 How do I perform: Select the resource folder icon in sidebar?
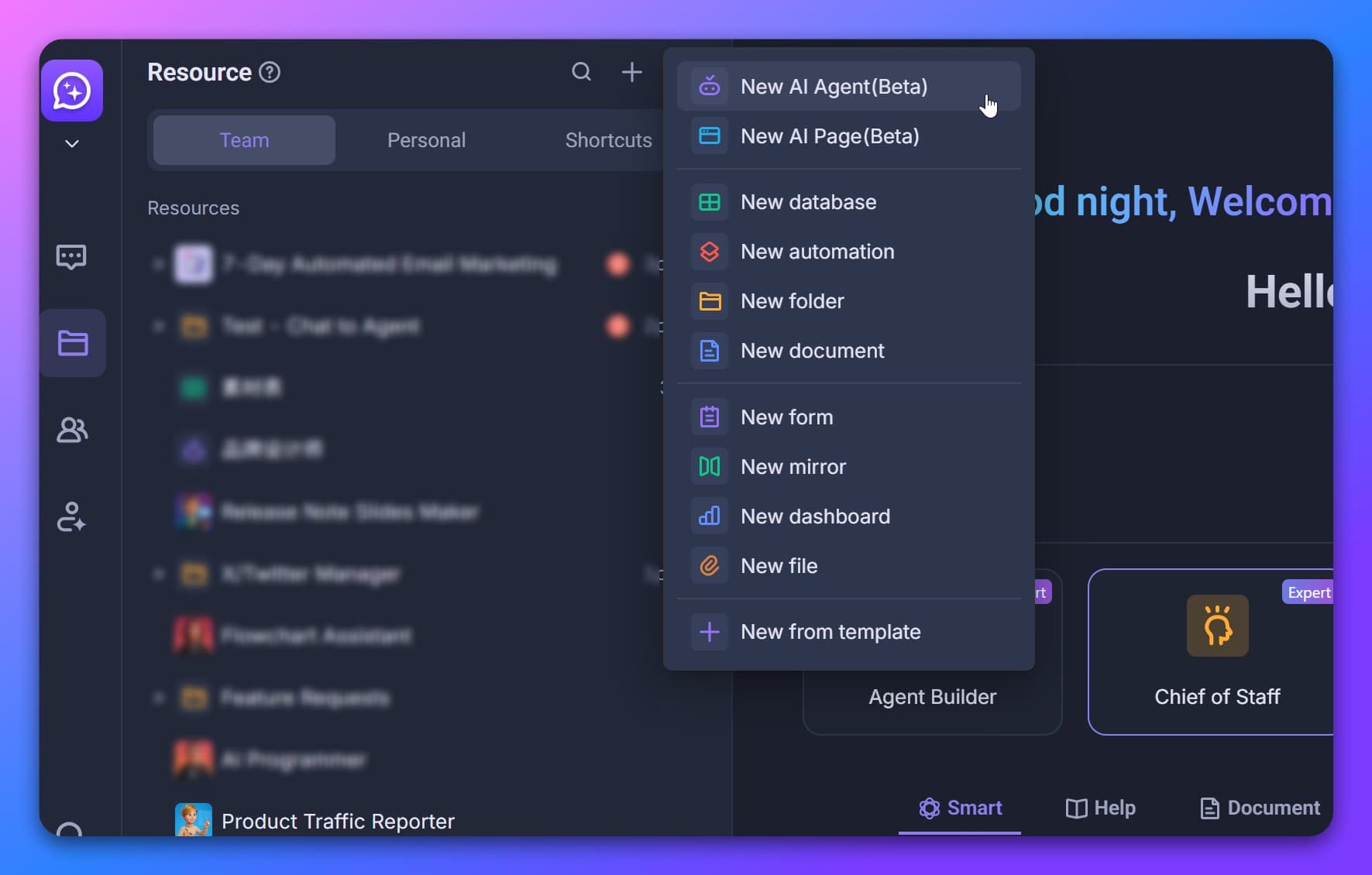tap(73, 343)
